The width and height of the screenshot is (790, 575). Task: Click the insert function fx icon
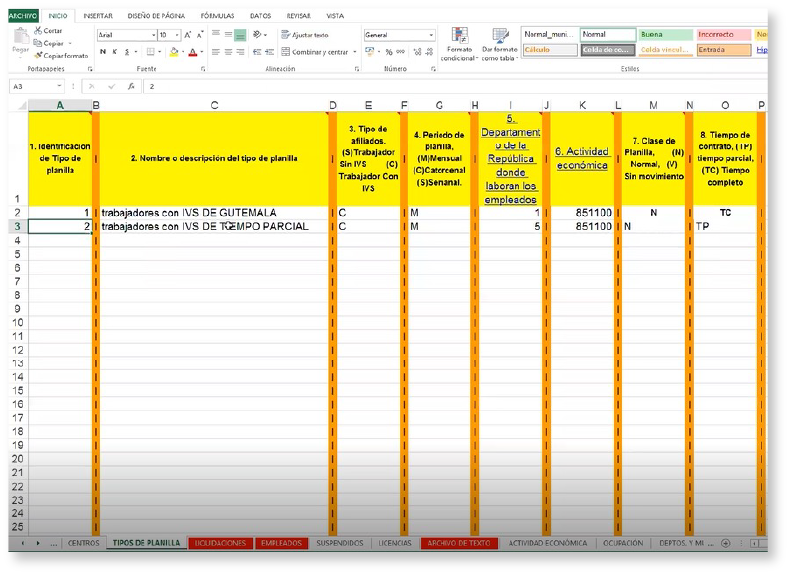point(131,87)
